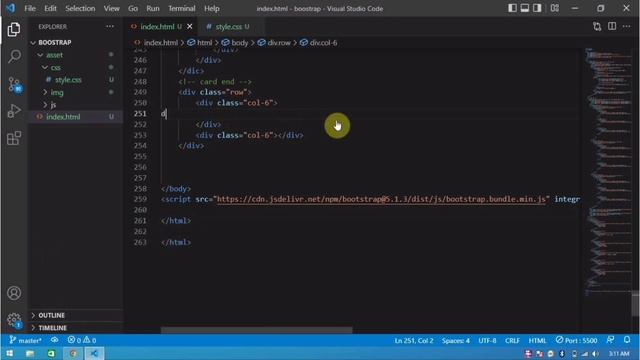This screenshot has height=360, width=640.
Task: Open Windows Start button
Action: 9,353
